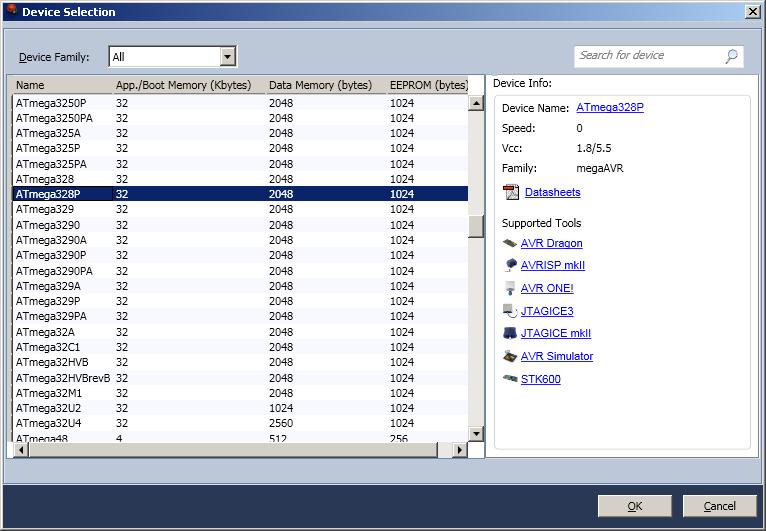Click the AVRISP mkII programmer icon
This screenshot has width=766, height=531.
point(510,265)
